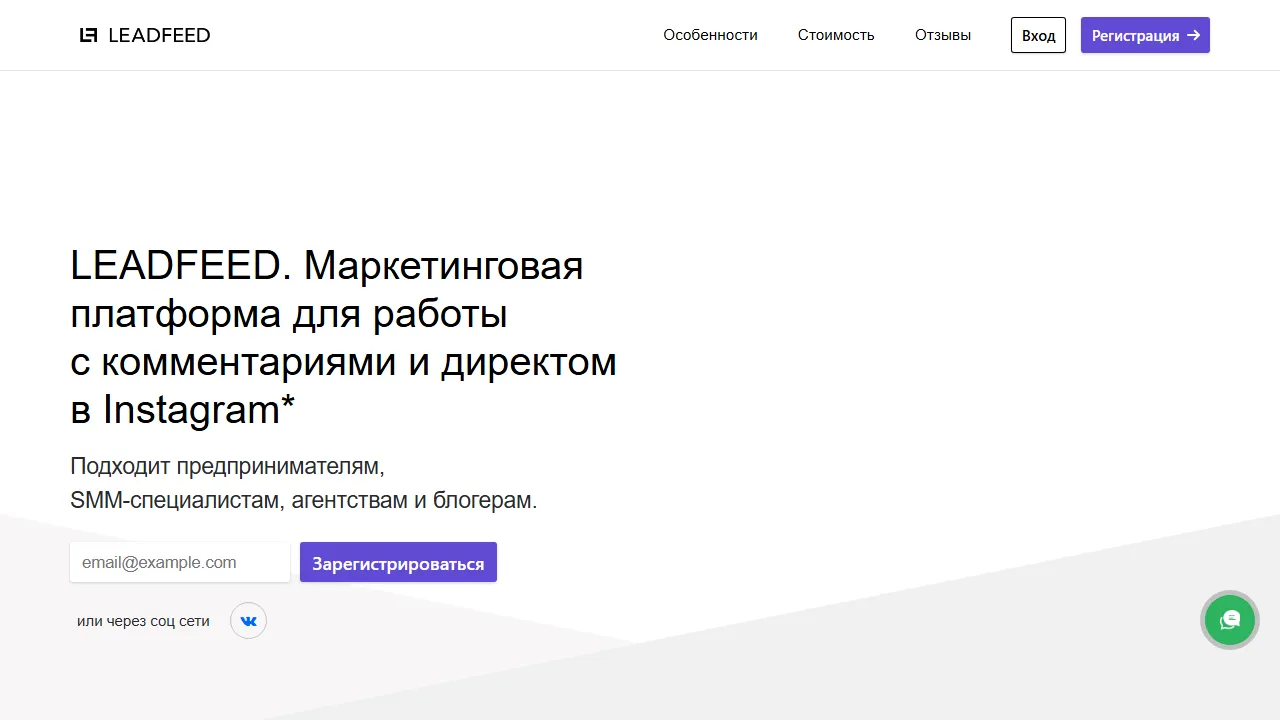1280x720 pixels.
Task: Click the email field before entering an address
Action: (x=179, y=562)
